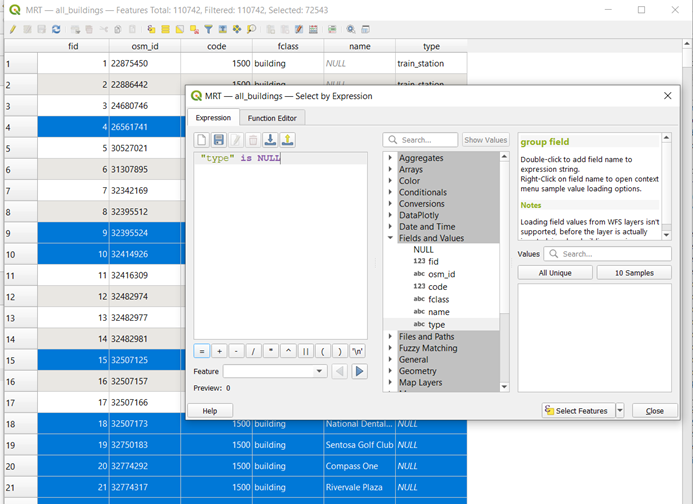Click the filter funnel icon in table toolbar
This screenshot has height=504, width=693.
coord(208,30)
